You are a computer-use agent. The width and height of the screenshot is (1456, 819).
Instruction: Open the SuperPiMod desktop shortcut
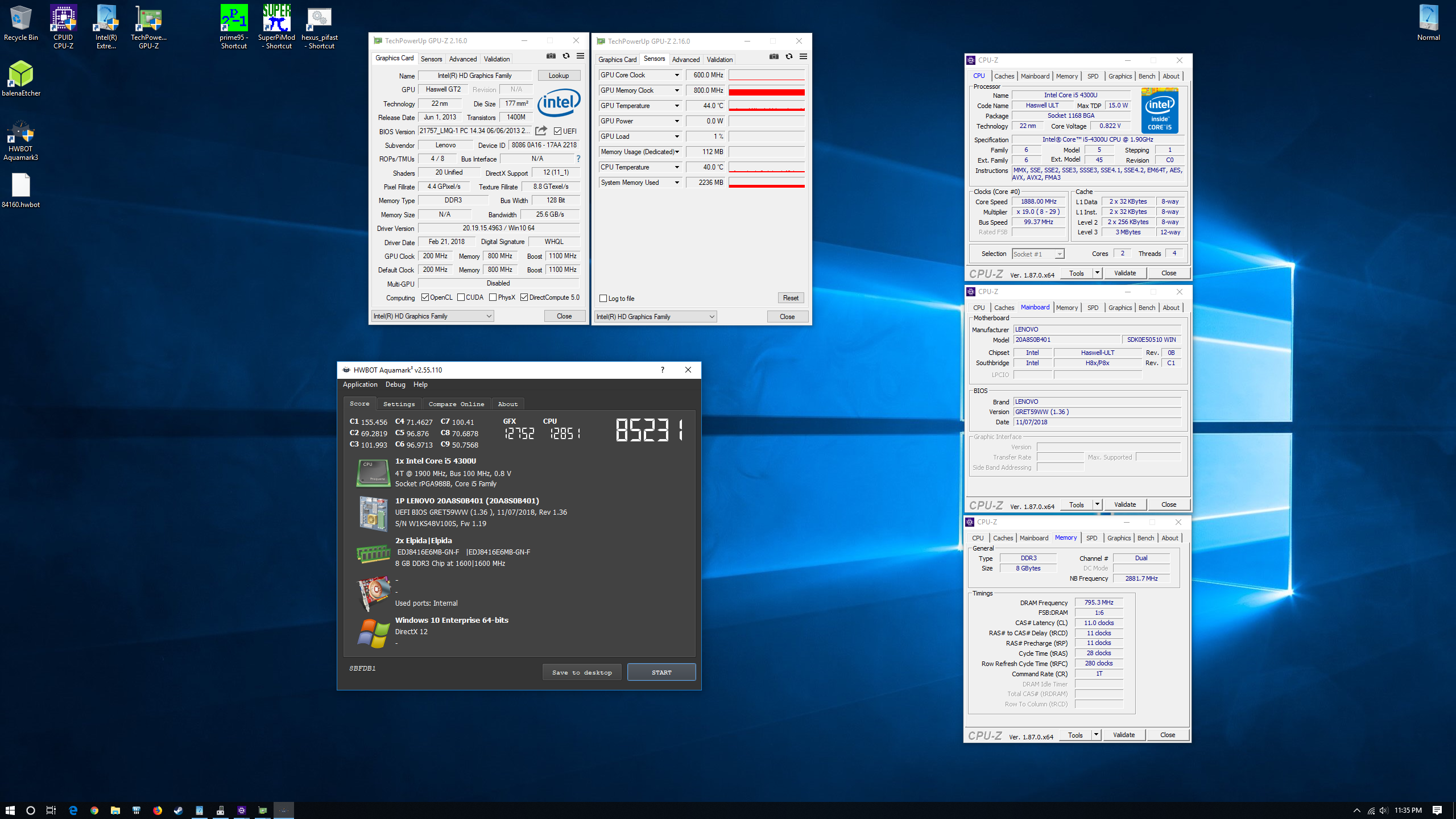tap(276, 27)
